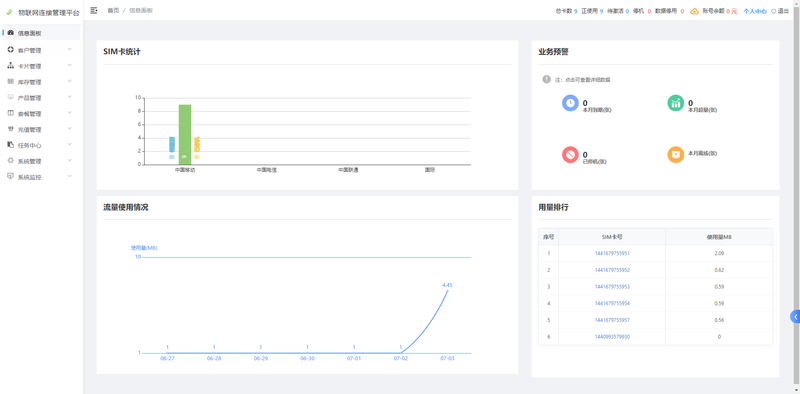This screenshot has width=800, height=394.
Task: Open the blue side drawer arrow tab
Action: click(x=795, y=316)
